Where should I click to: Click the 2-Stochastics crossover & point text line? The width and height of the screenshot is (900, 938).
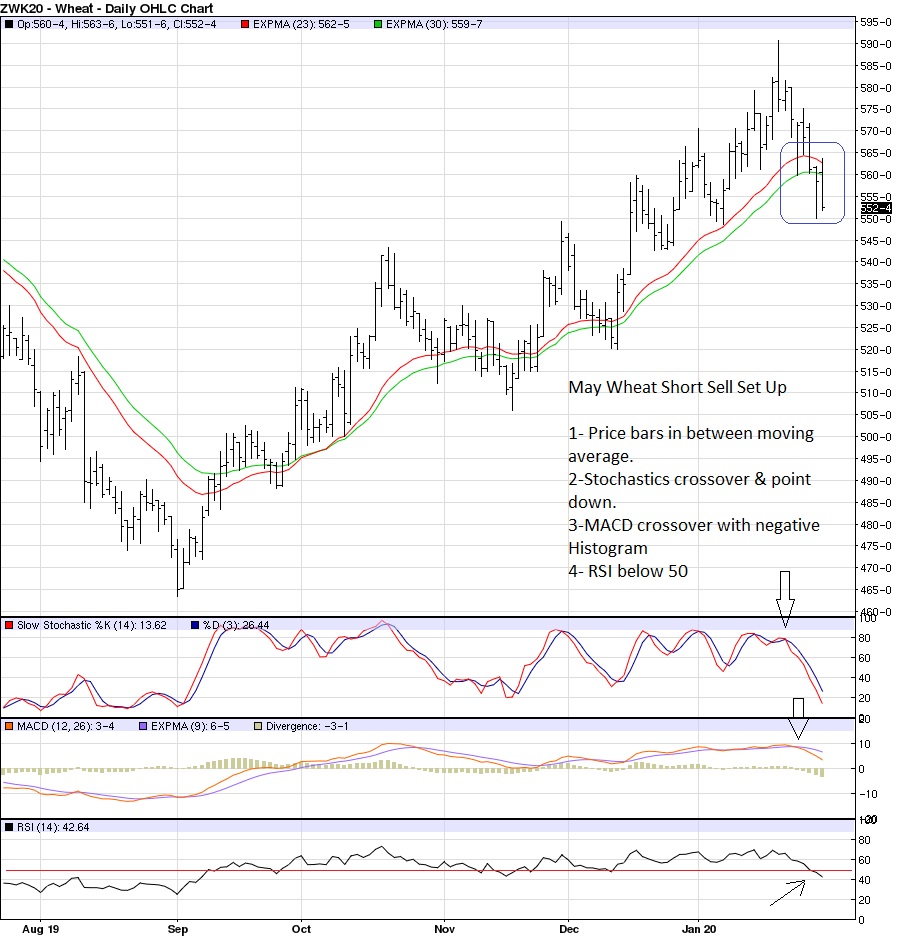coord(690,480)
